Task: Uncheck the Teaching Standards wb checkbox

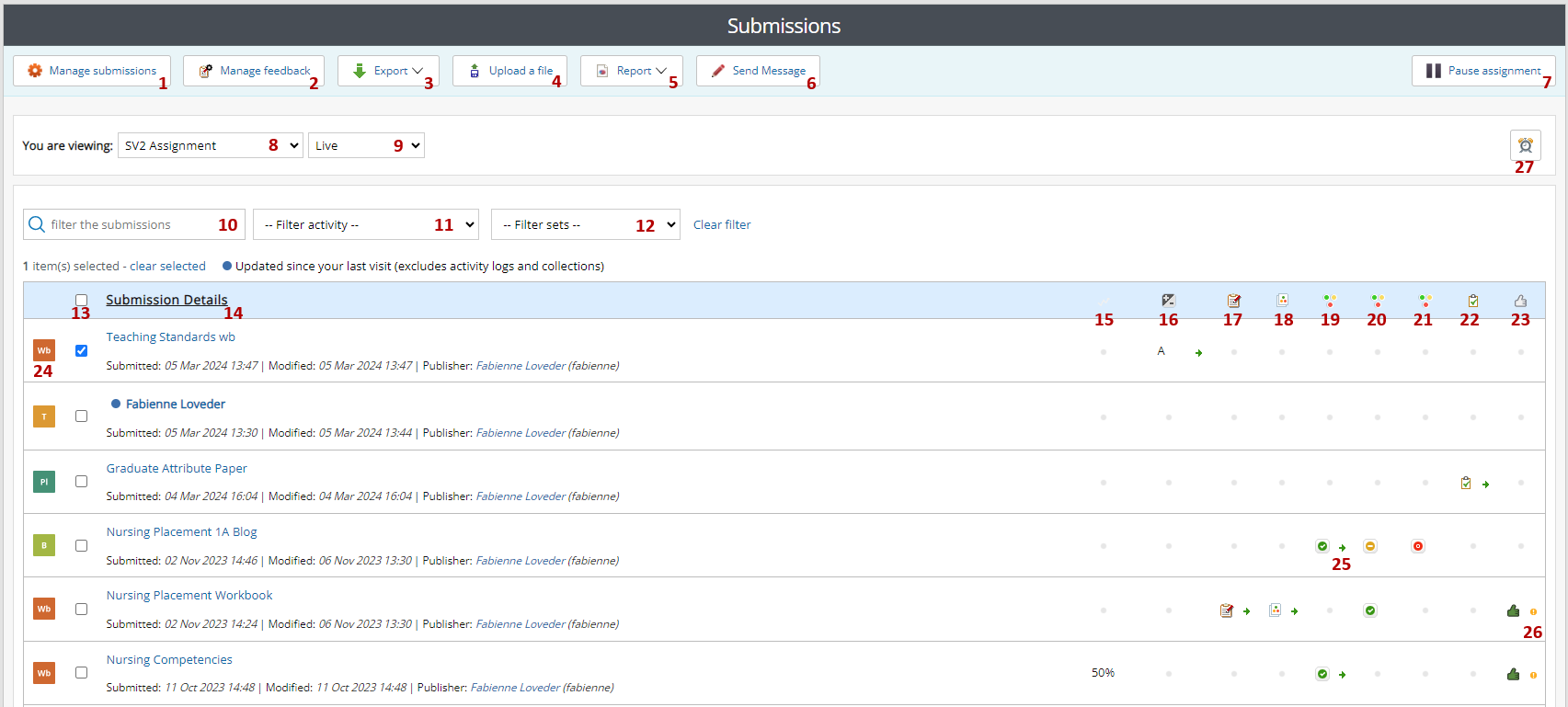Action: click(x=82, y=350)
